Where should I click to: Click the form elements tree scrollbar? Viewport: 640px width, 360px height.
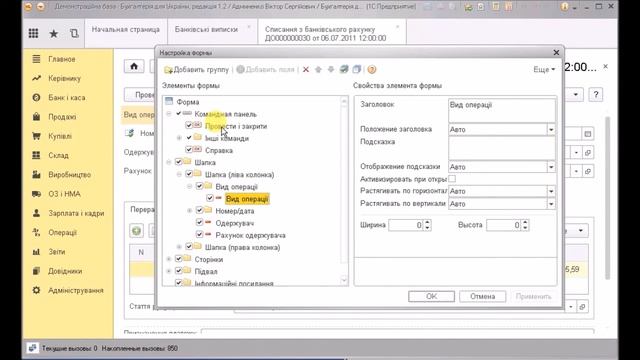tap(344, 191)
